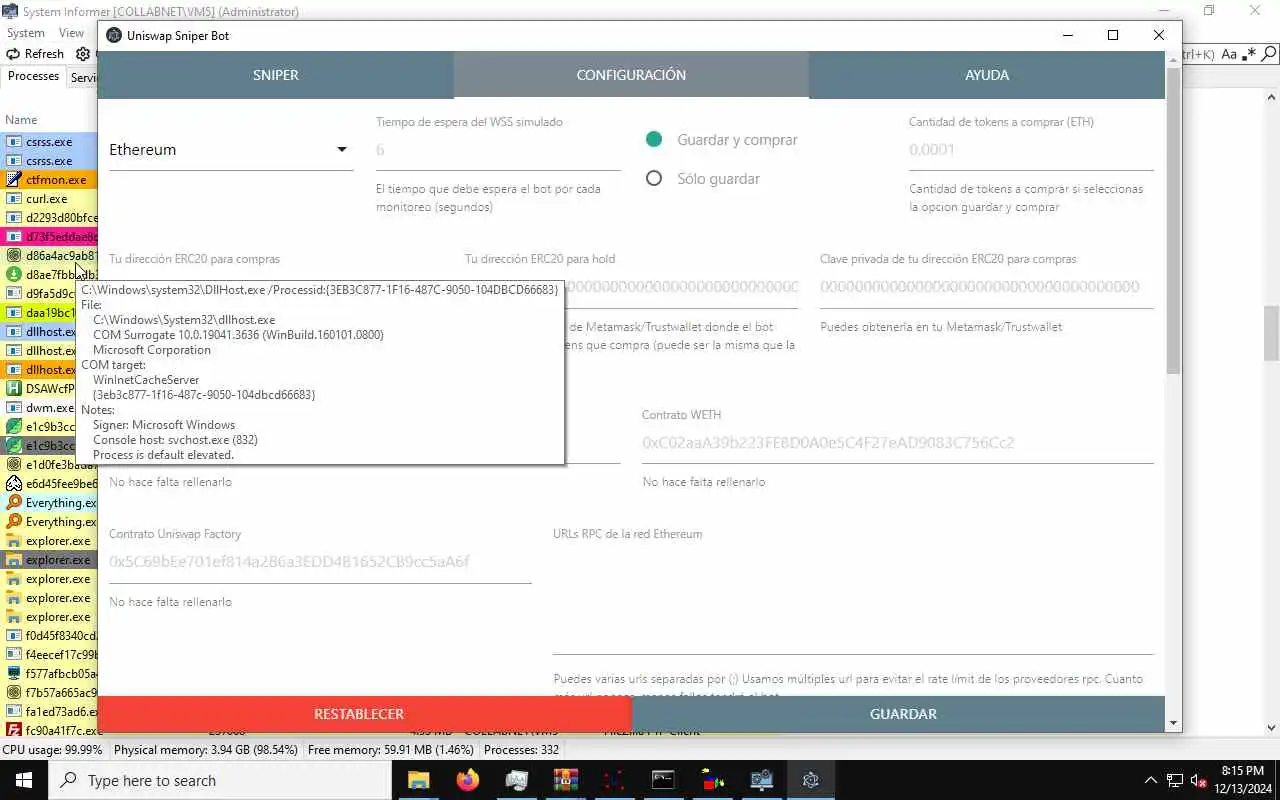This screenshot has width=1280, height=800.
Task: Click green download icon of d8ae7fbb process
Action: (14, 275)
